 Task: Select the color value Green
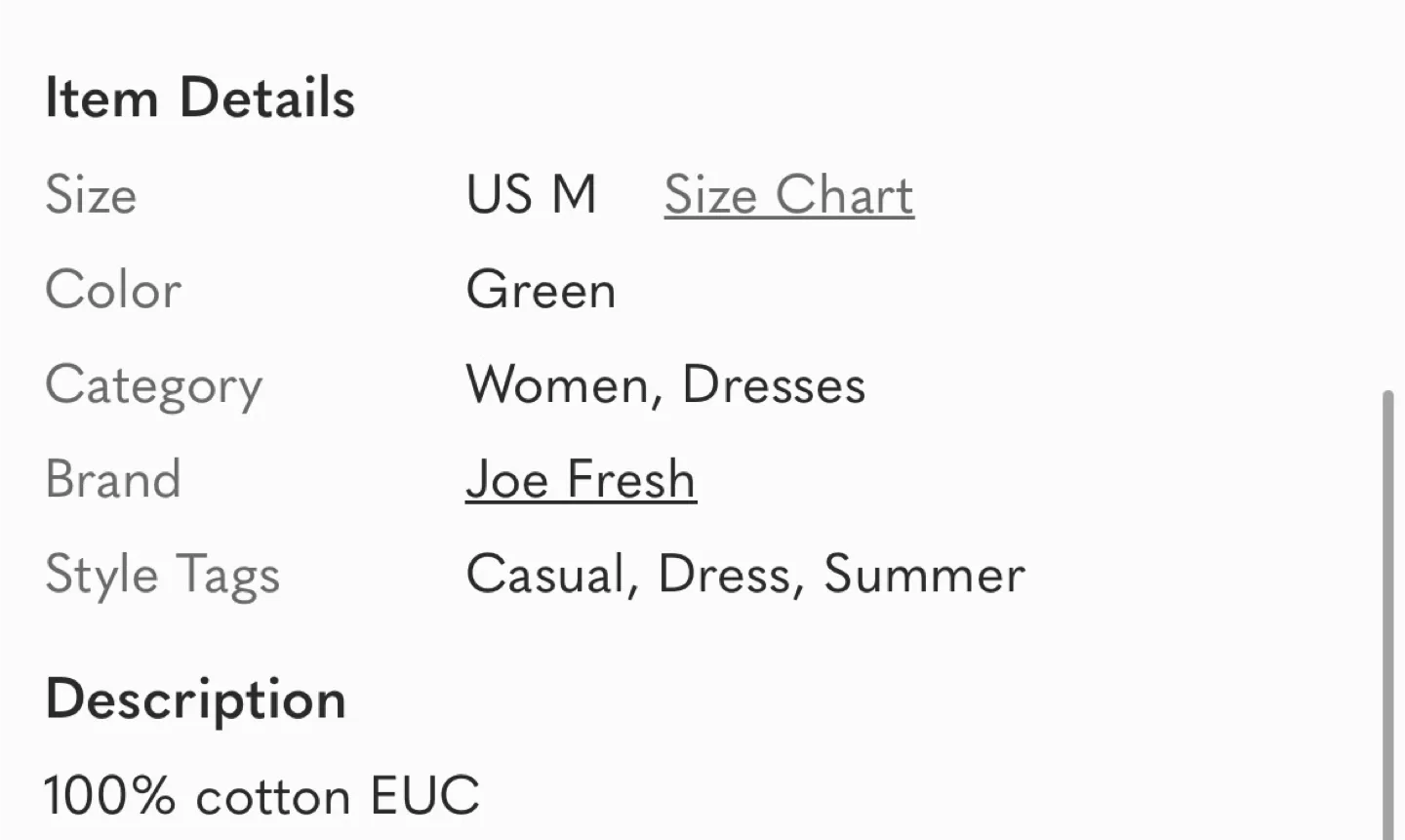coord(541,289)
